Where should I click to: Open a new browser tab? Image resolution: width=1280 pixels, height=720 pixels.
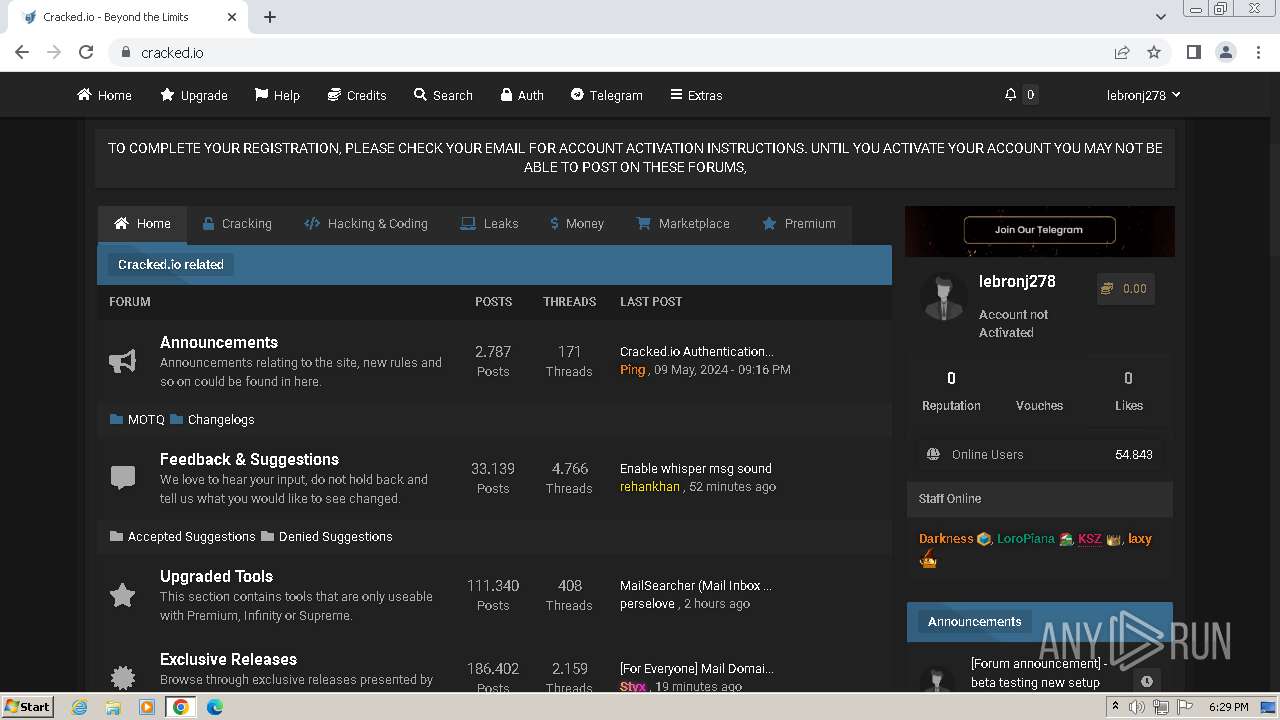click(270, 17)
